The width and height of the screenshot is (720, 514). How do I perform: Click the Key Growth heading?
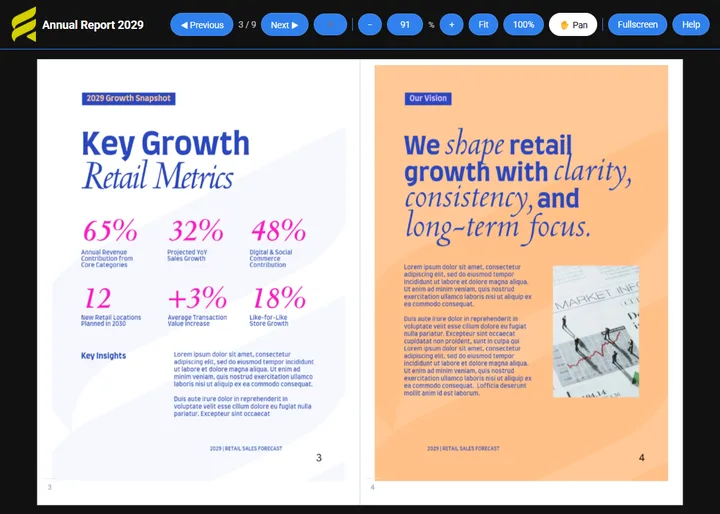coord(165,143)
